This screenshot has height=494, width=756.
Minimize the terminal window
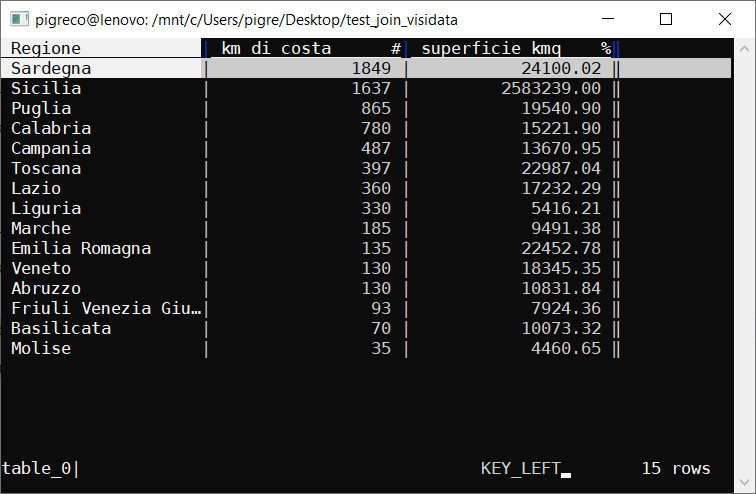coord(611,19)
